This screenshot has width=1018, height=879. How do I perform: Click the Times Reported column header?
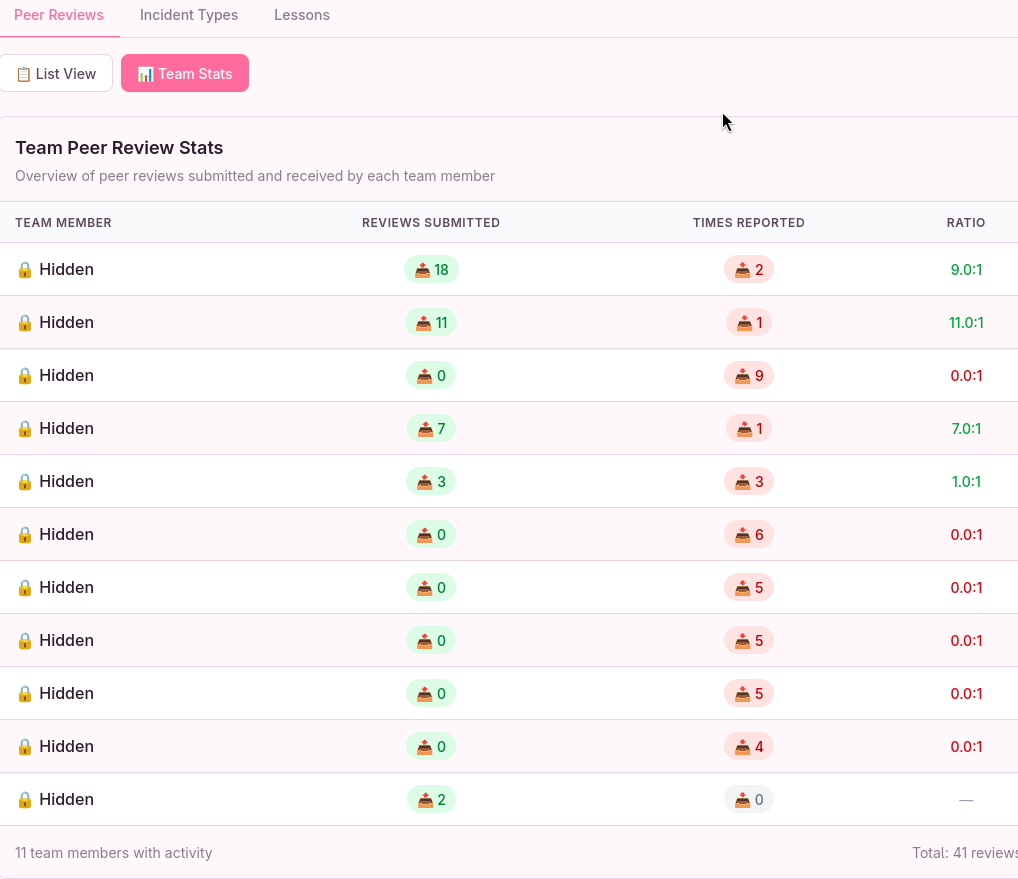click(749, 223)
